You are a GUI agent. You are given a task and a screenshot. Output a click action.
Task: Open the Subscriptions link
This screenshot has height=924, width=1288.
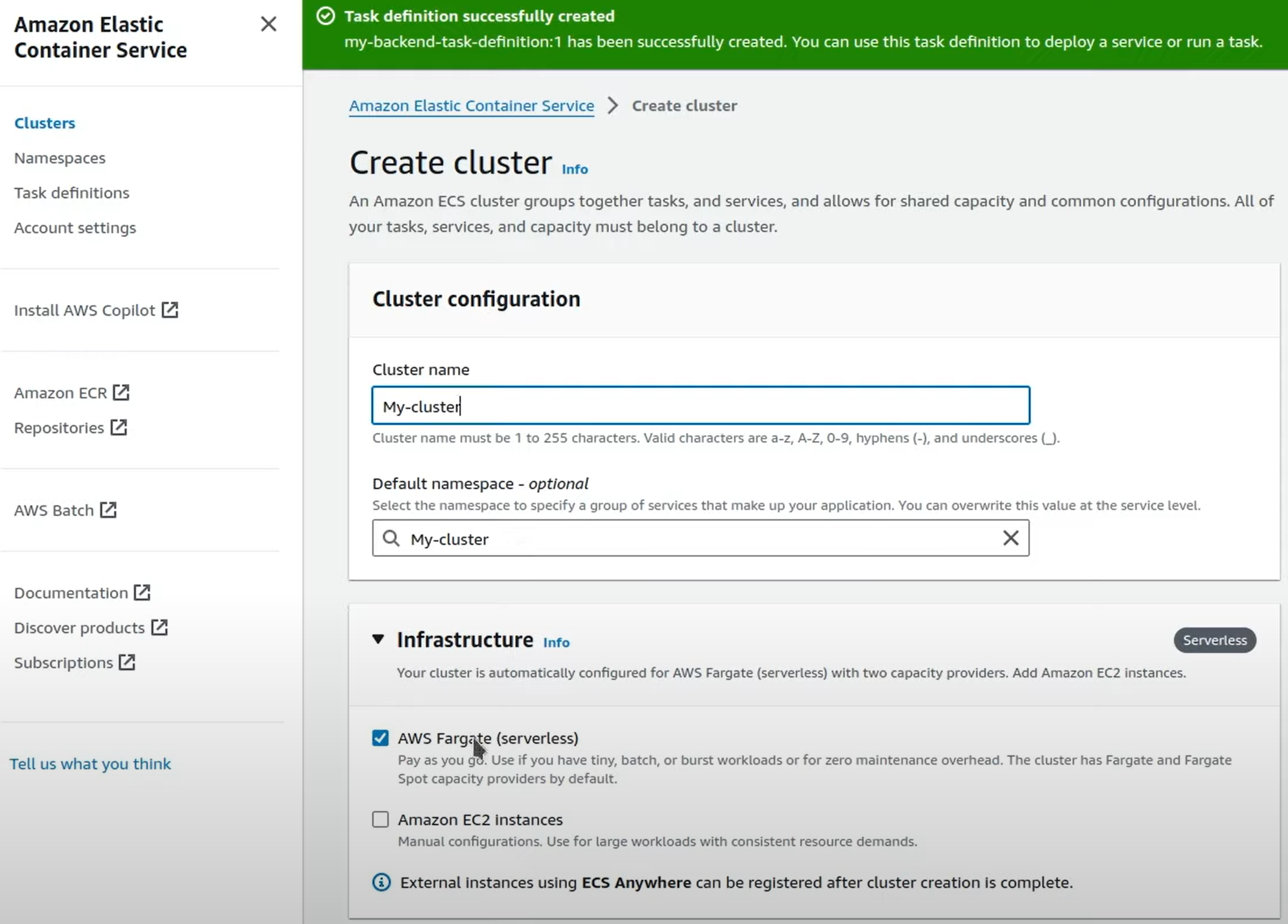[63, 663]
